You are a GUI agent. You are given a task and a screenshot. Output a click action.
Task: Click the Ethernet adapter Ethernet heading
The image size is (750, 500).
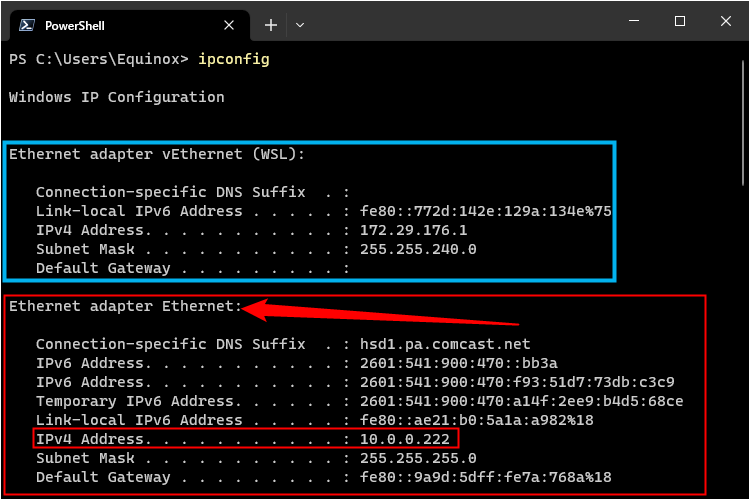click(x=125, y=306)
